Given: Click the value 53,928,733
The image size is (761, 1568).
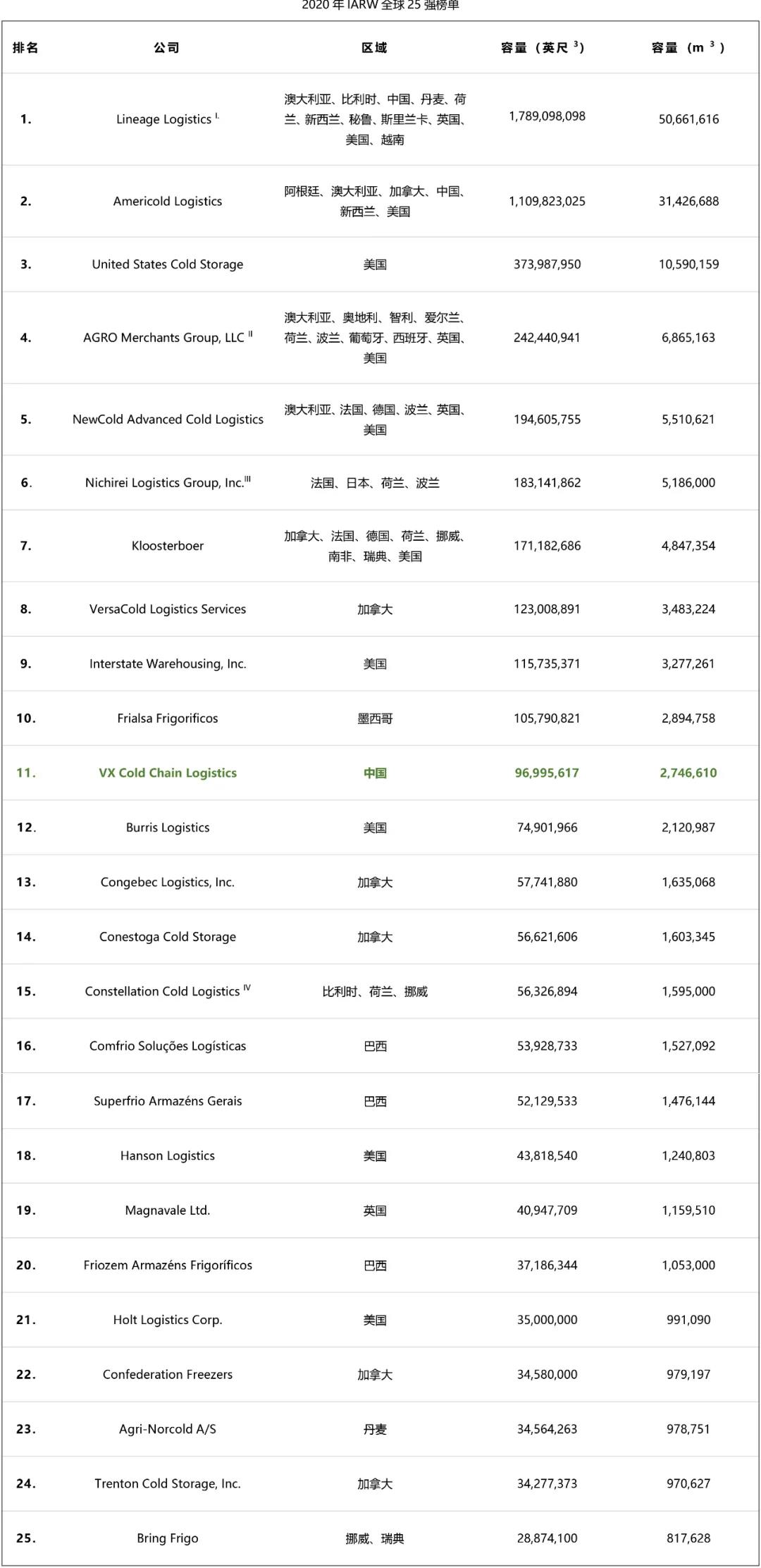Looking at the screenshot, I should point(547,1046).
